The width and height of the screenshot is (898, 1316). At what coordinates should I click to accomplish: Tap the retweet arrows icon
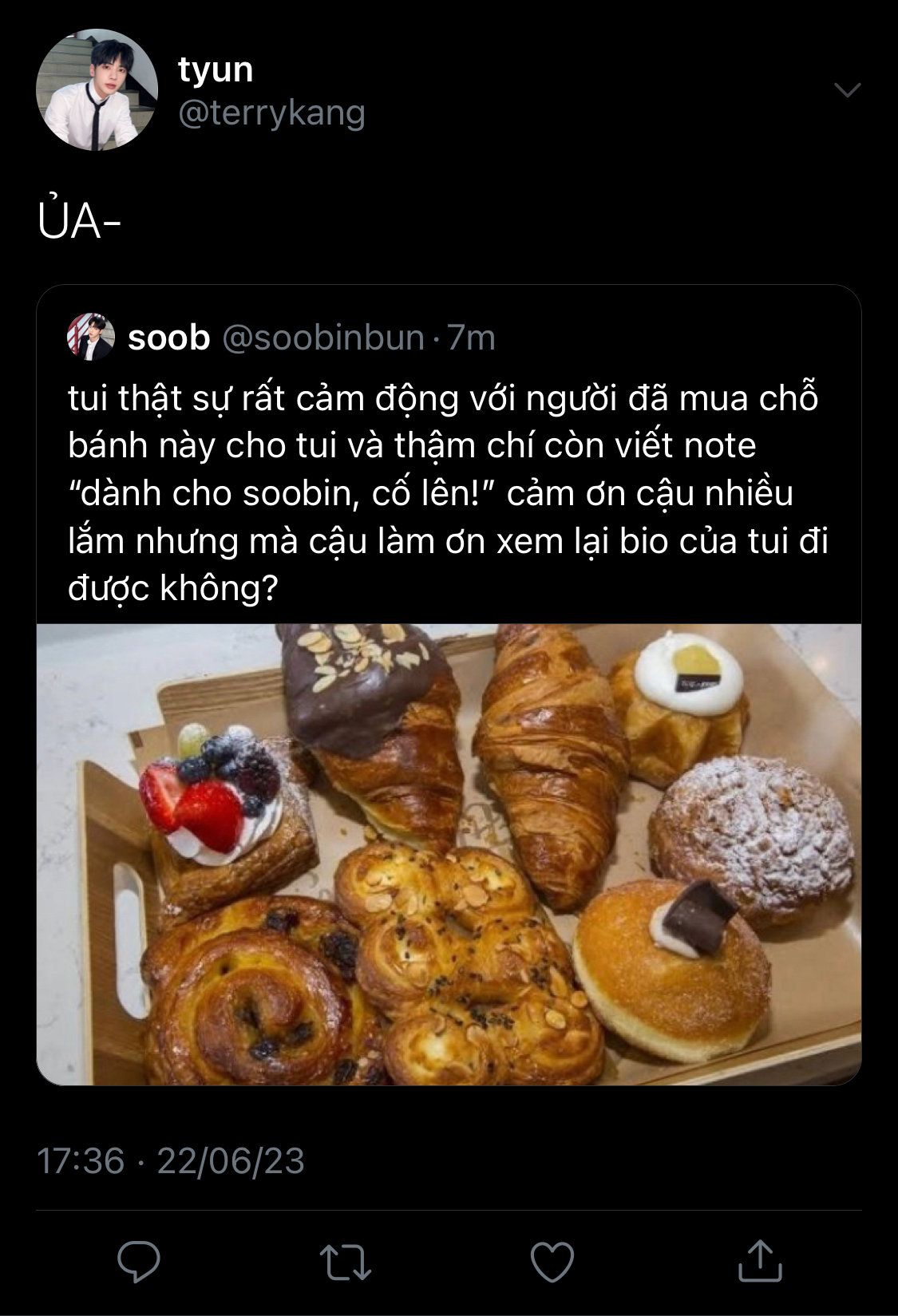click(x=345, y=1263)
